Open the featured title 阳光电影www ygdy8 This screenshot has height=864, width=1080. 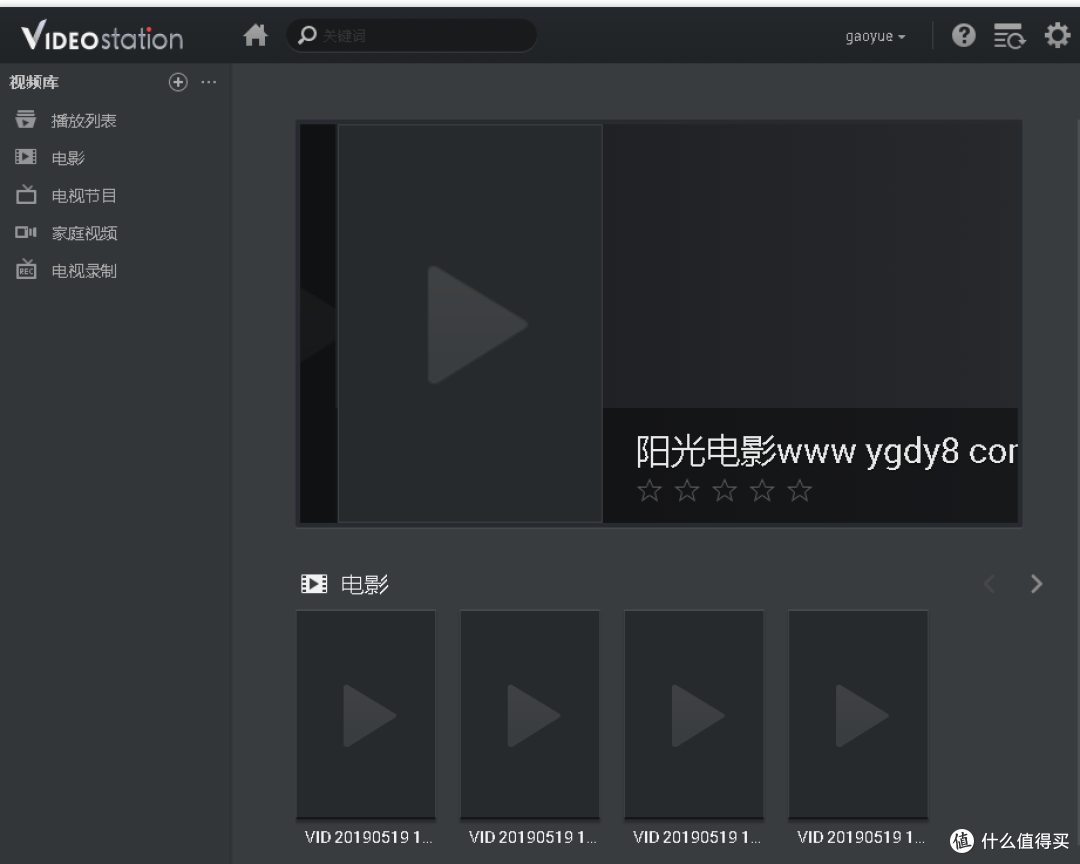[826, 452]
